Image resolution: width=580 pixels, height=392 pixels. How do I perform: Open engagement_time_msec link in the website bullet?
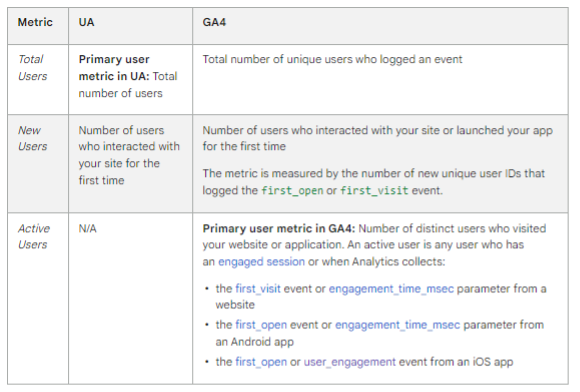[391, 289]
